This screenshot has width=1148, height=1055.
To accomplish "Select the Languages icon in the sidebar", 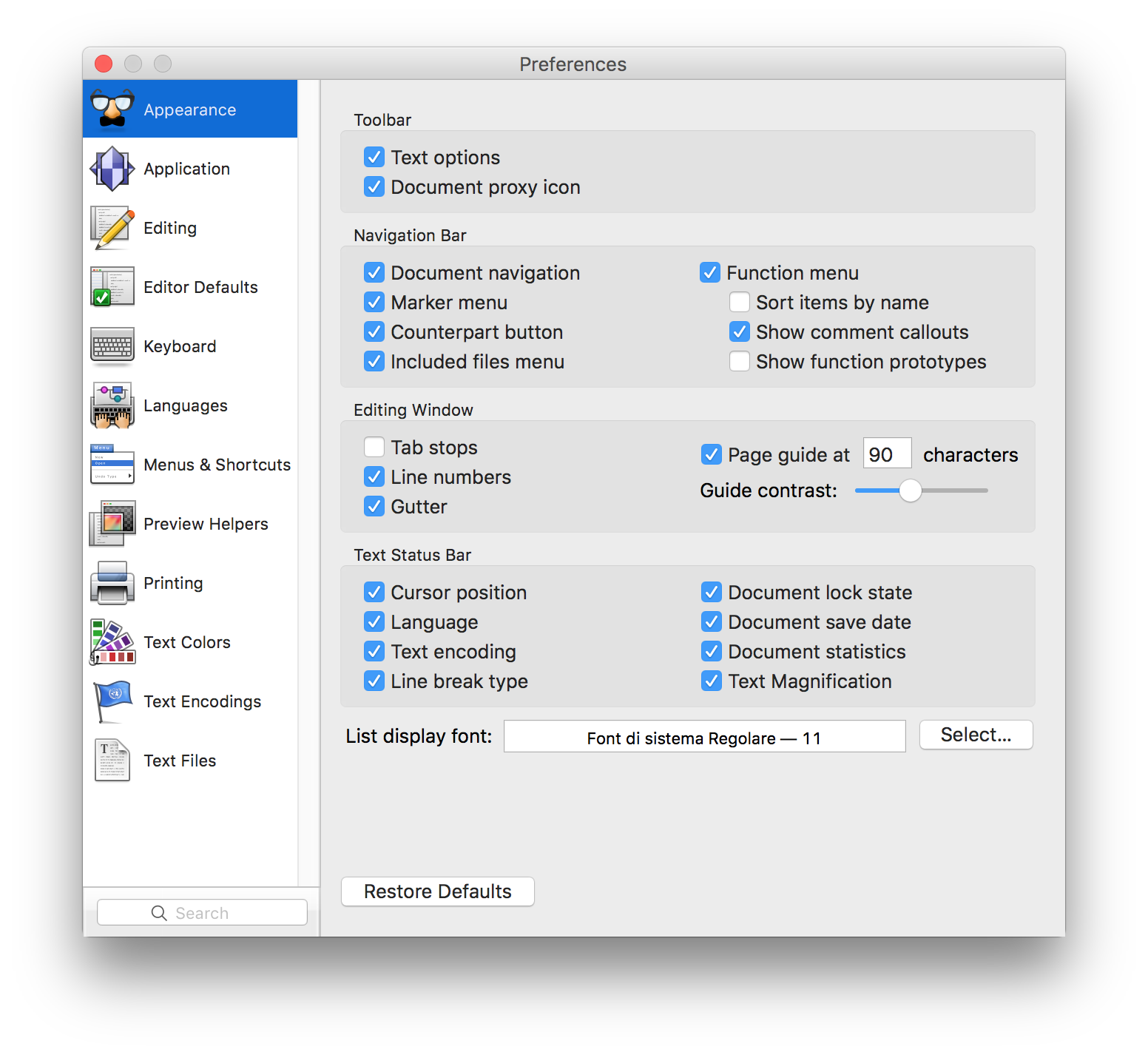I will pyautogui.click(x=112, y=405).
